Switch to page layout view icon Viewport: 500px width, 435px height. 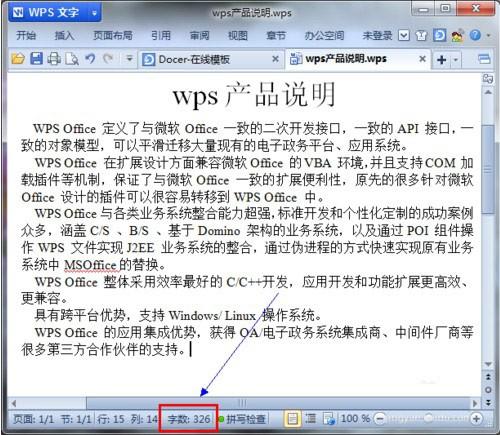point(292,418)
